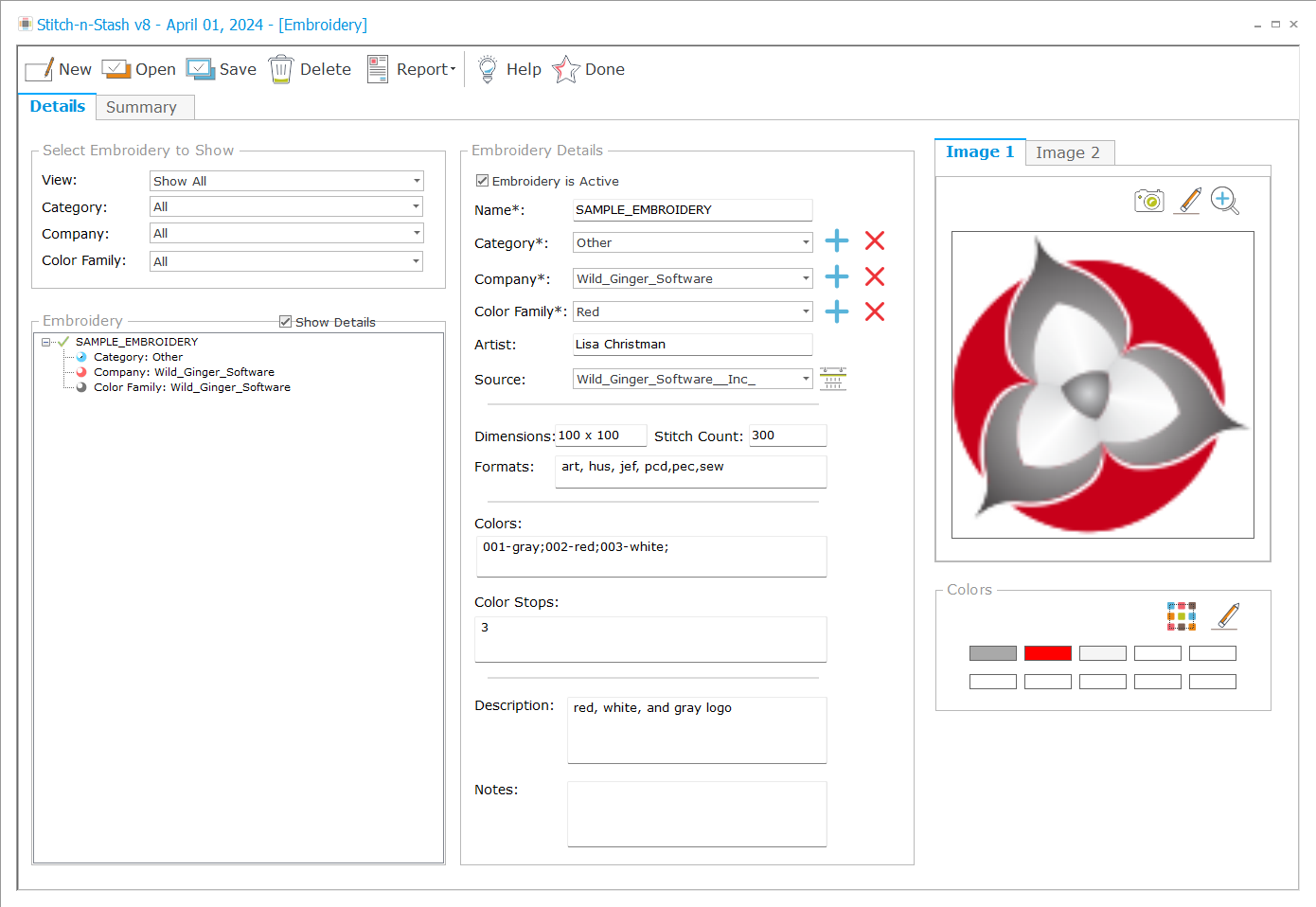Edit colors with the pencil icon
This screenshot has width=1316, height=907.
pos(1226,616)
